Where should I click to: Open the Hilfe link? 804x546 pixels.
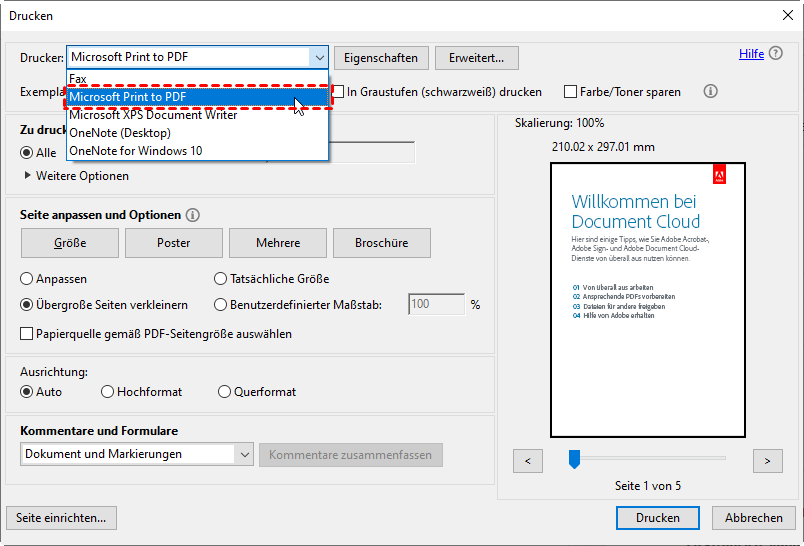coord(751,54)
